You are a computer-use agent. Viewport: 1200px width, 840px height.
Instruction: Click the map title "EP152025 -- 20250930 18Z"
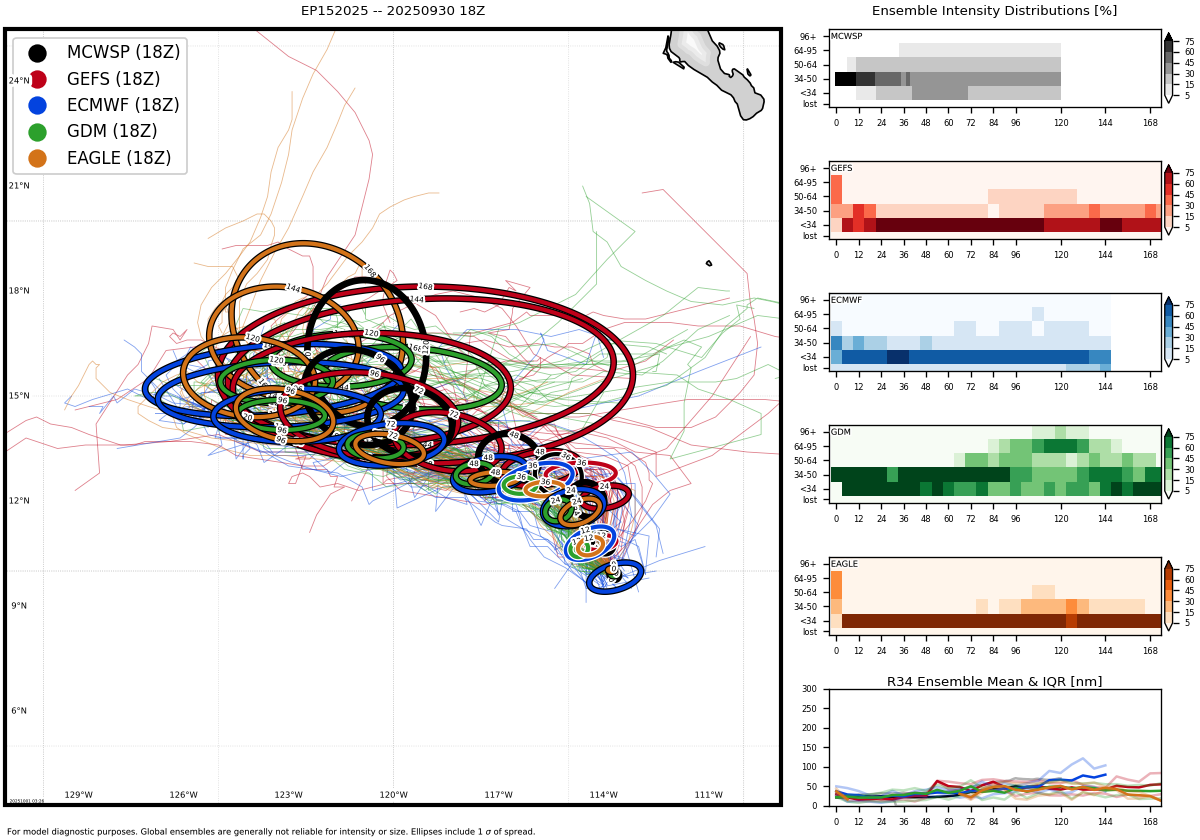(393, 11)
